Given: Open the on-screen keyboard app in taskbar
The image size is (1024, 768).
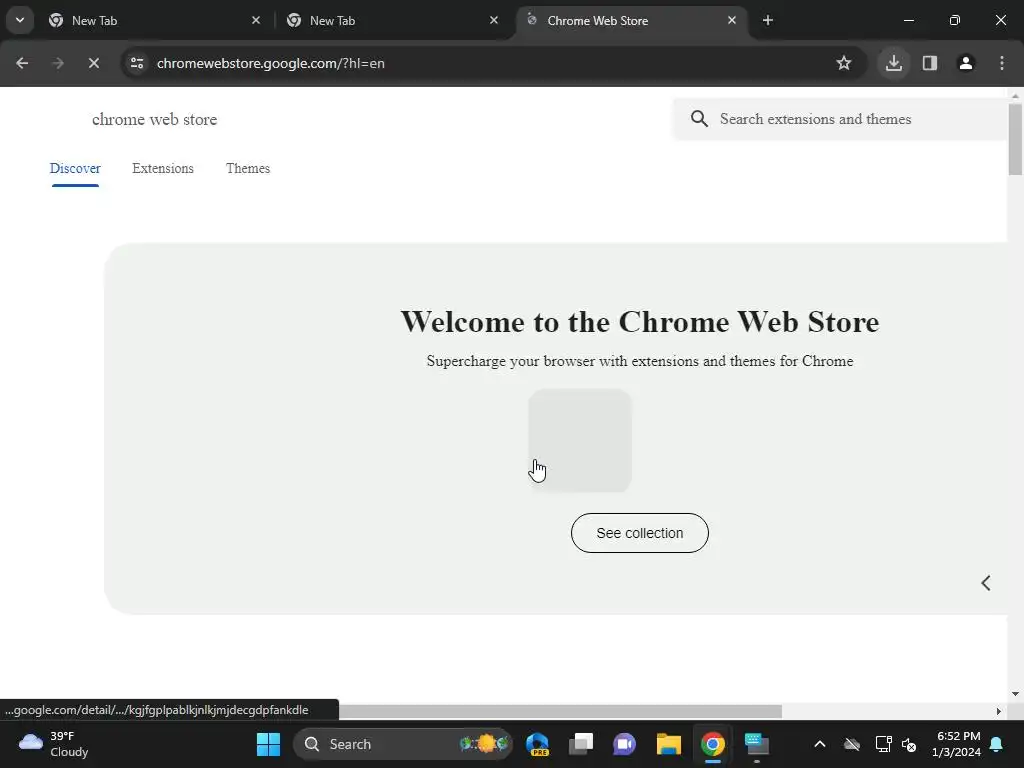Looking at the screenshot, I should coord(757,744).
